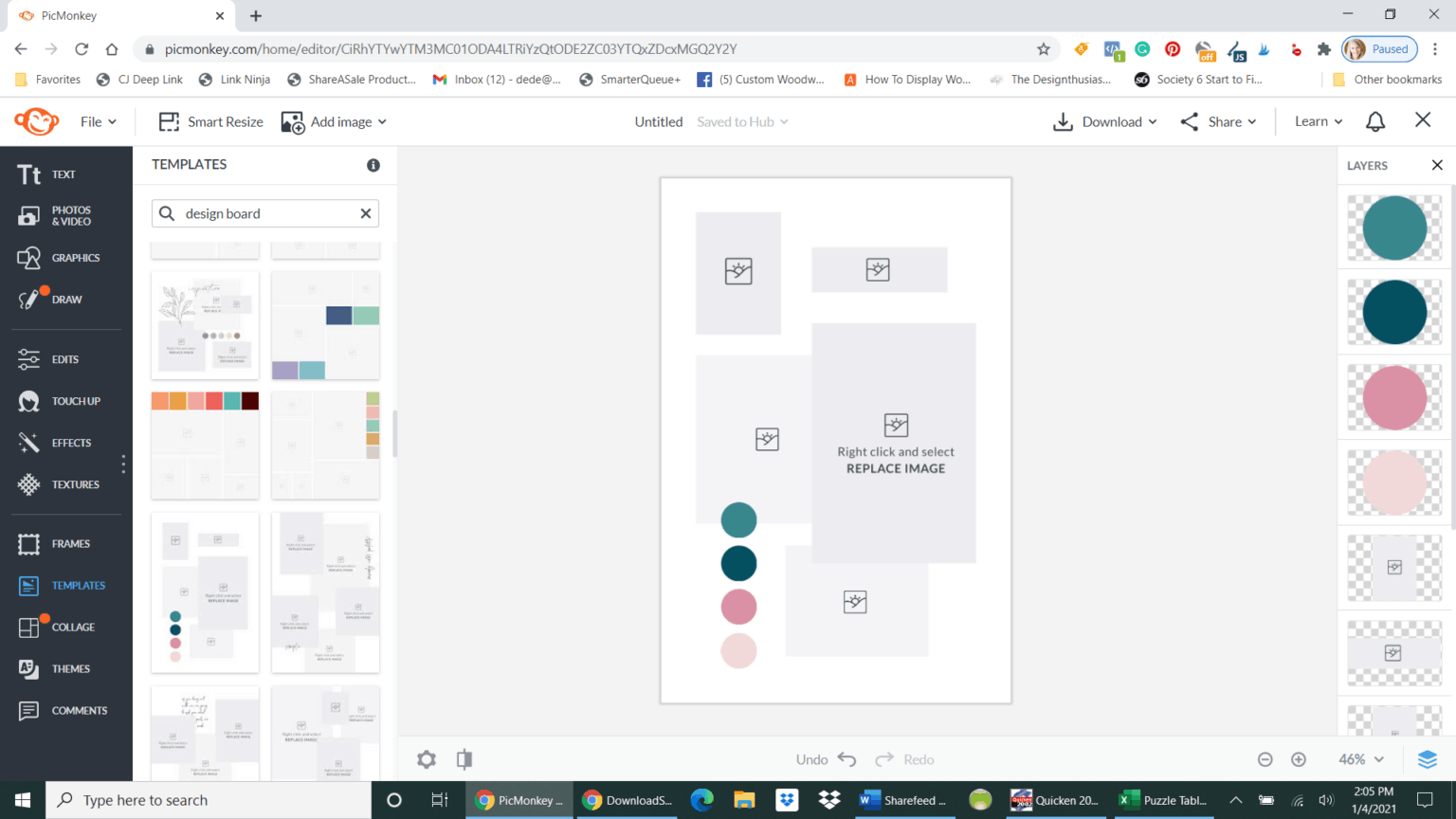Image resolution: width=1456 pixels, height=819 pixels.
Task: Clear the design board search field
Action: click(365, 213)
